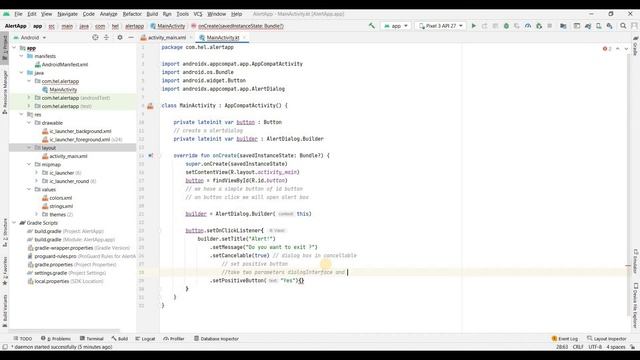Open the Problems tool window
640x360 pixels.
[x=56, y=339]
